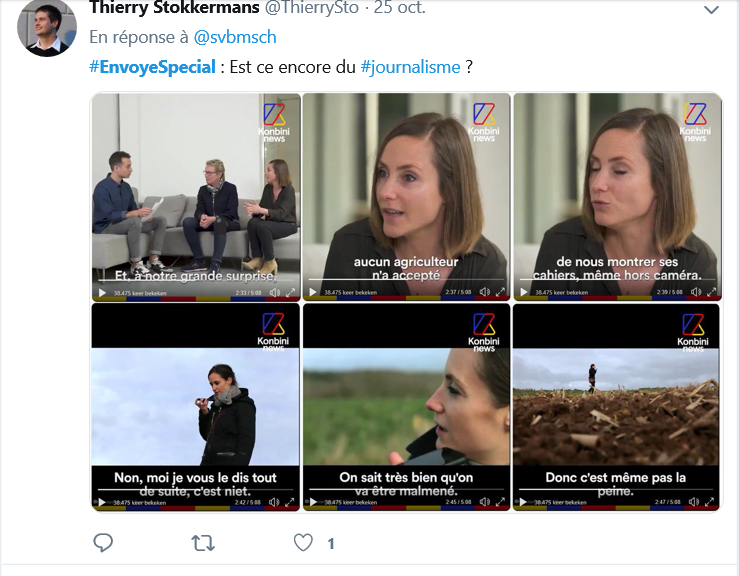The width and height of the screenshot is (739, 576).
Task: Visit the @svbmsch profile link
Action: tap(234, 37)
